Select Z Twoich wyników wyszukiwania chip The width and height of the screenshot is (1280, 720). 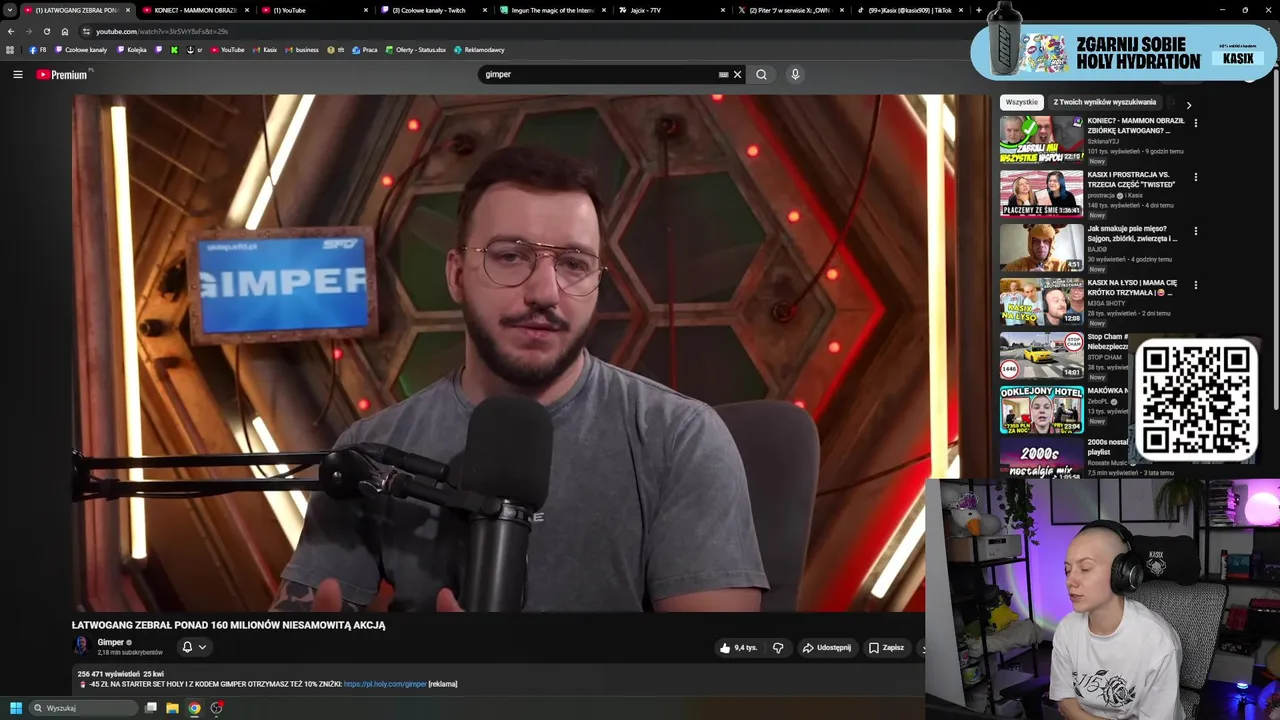(x=1104, y=102)
